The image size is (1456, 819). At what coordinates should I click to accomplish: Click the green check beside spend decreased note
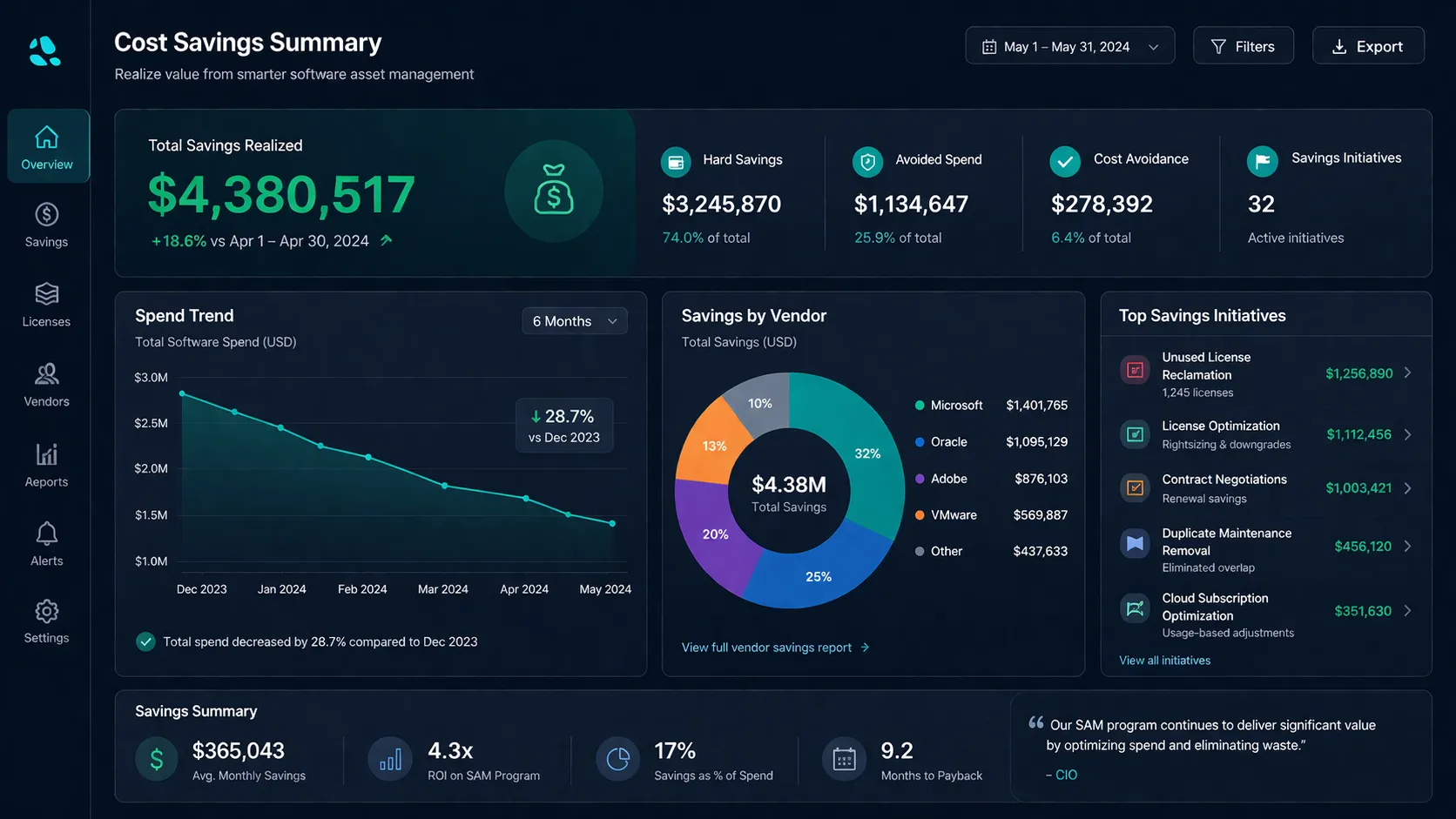145,642
